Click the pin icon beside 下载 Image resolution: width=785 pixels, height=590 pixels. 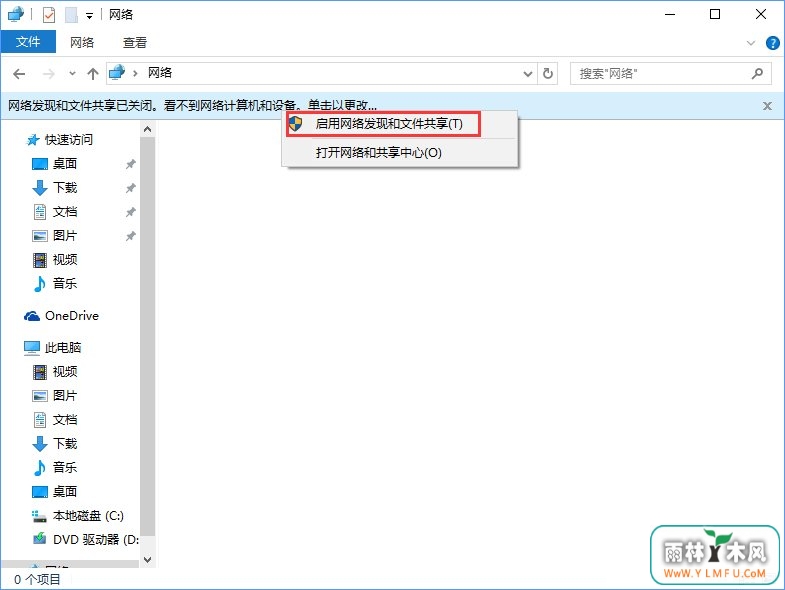point(131,188)
